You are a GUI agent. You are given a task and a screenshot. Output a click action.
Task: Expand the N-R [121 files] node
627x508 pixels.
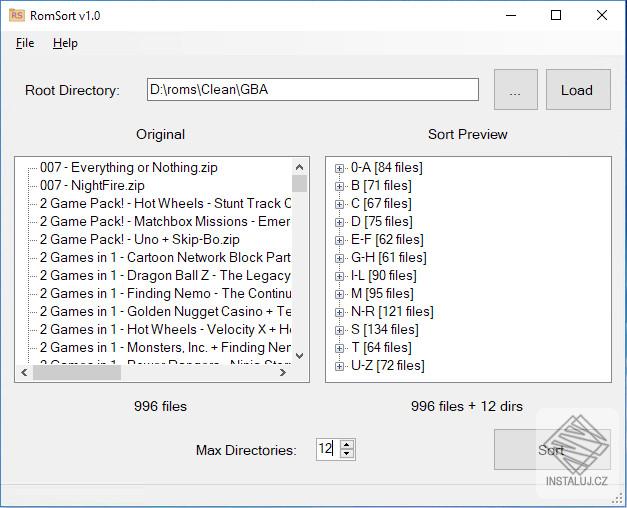click(x=339, y=312)
